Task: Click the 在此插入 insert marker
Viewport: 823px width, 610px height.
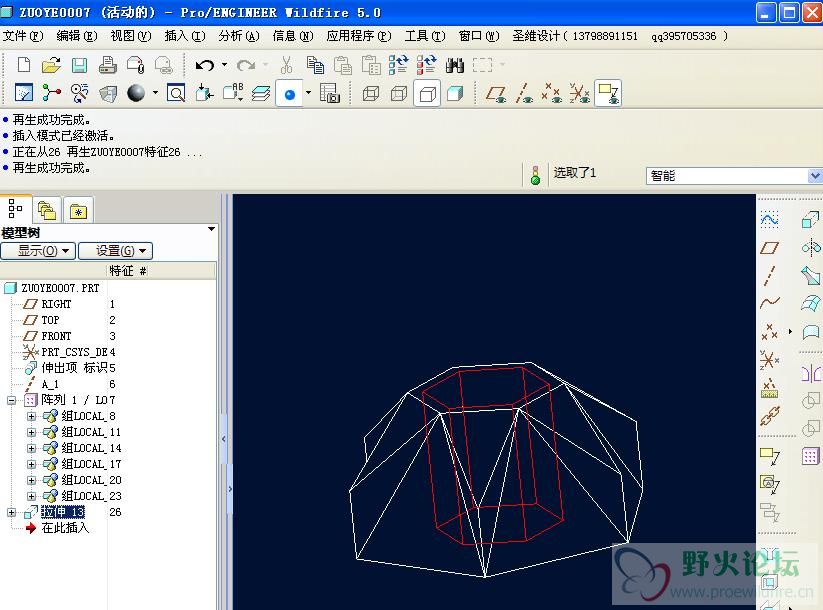Action: pos(65,528)
